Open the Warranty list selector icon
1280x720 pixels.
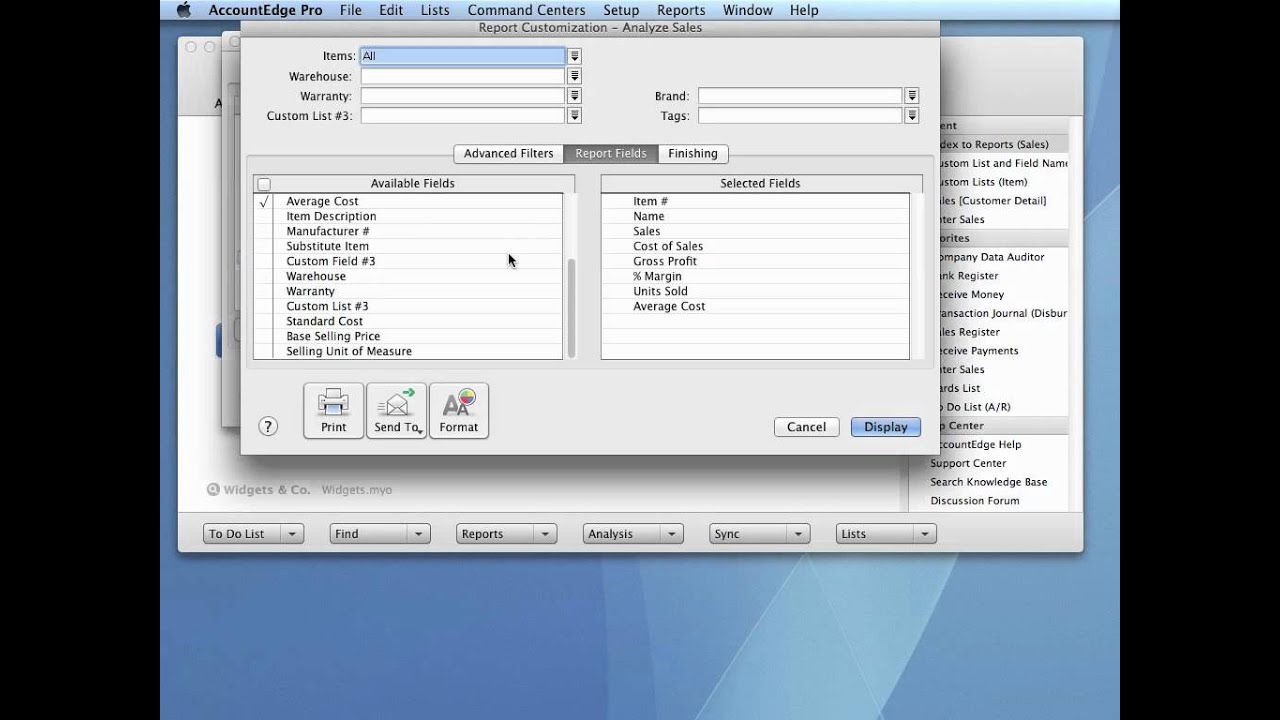point(574,96)
